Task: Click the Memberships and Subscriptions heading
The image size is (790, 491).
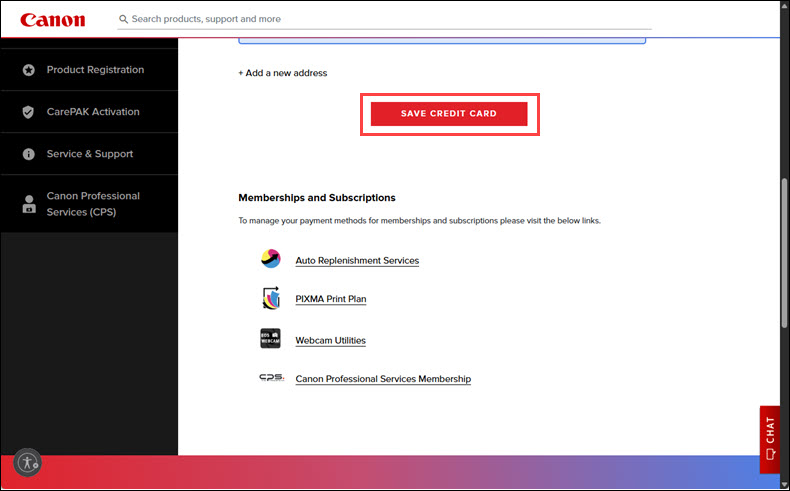Action: [x=317, y=198]
